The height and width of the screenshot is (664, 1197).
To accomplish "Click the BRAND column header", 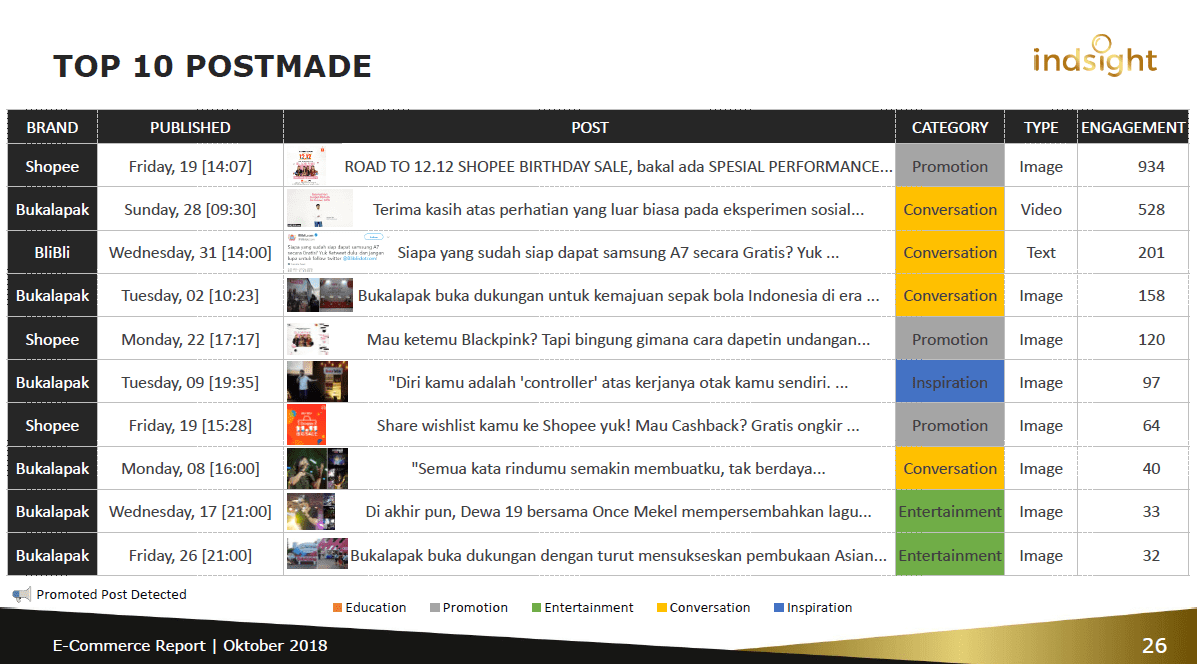I will [x=53, y=127].
